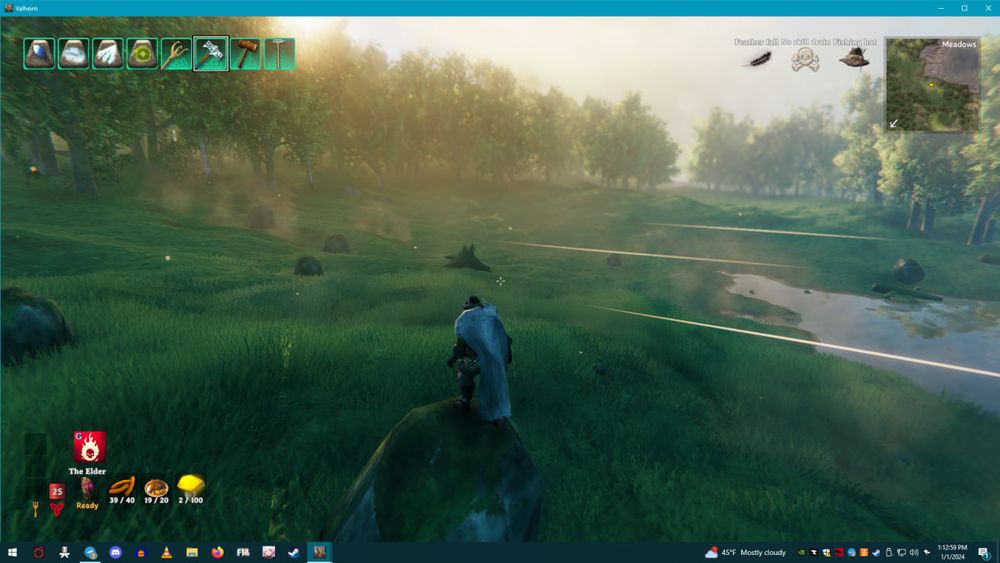Screen dimensions: 1000x563
Task: Open File Explorer from taskbar
Action: (x=192, y=552)
